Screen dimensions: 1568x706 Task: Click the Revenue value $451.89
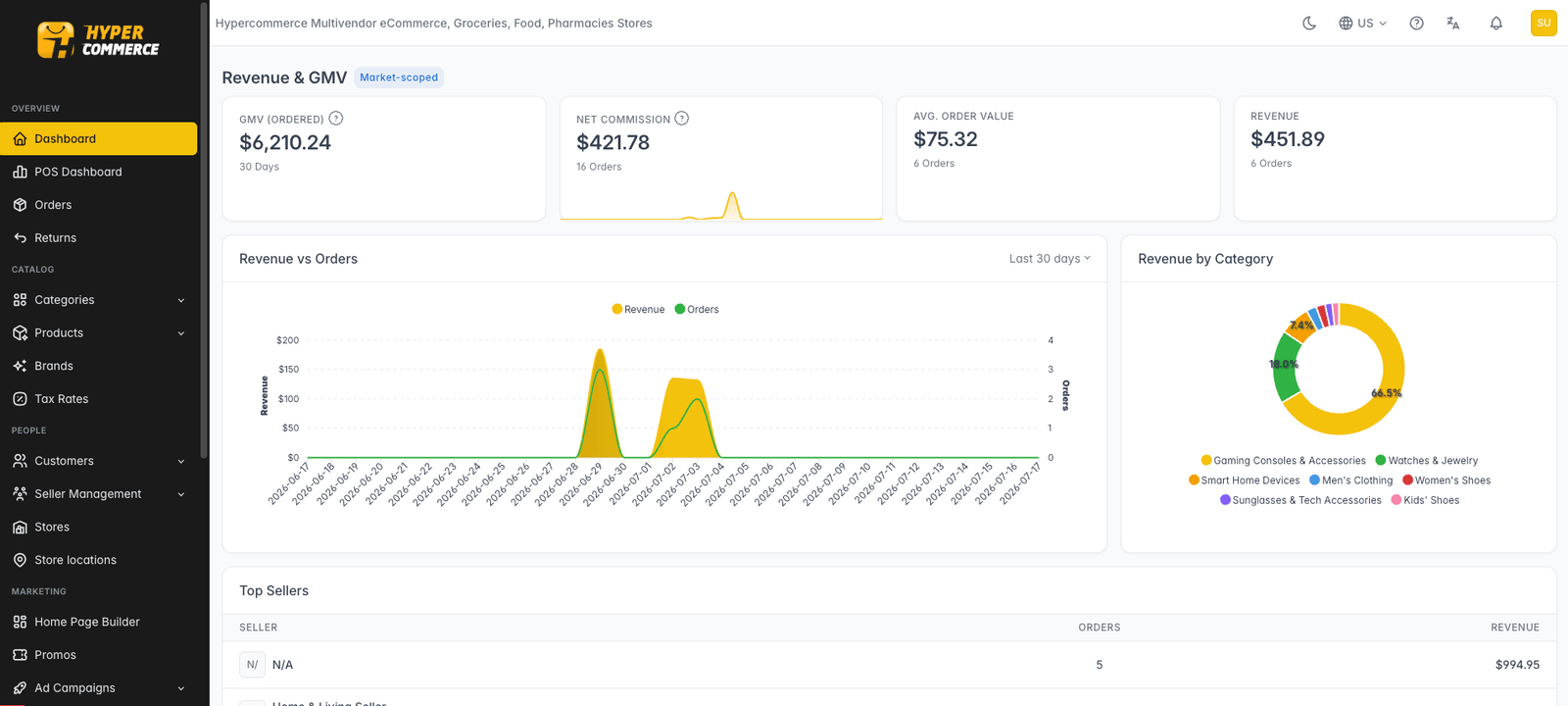coord(1288,139)
